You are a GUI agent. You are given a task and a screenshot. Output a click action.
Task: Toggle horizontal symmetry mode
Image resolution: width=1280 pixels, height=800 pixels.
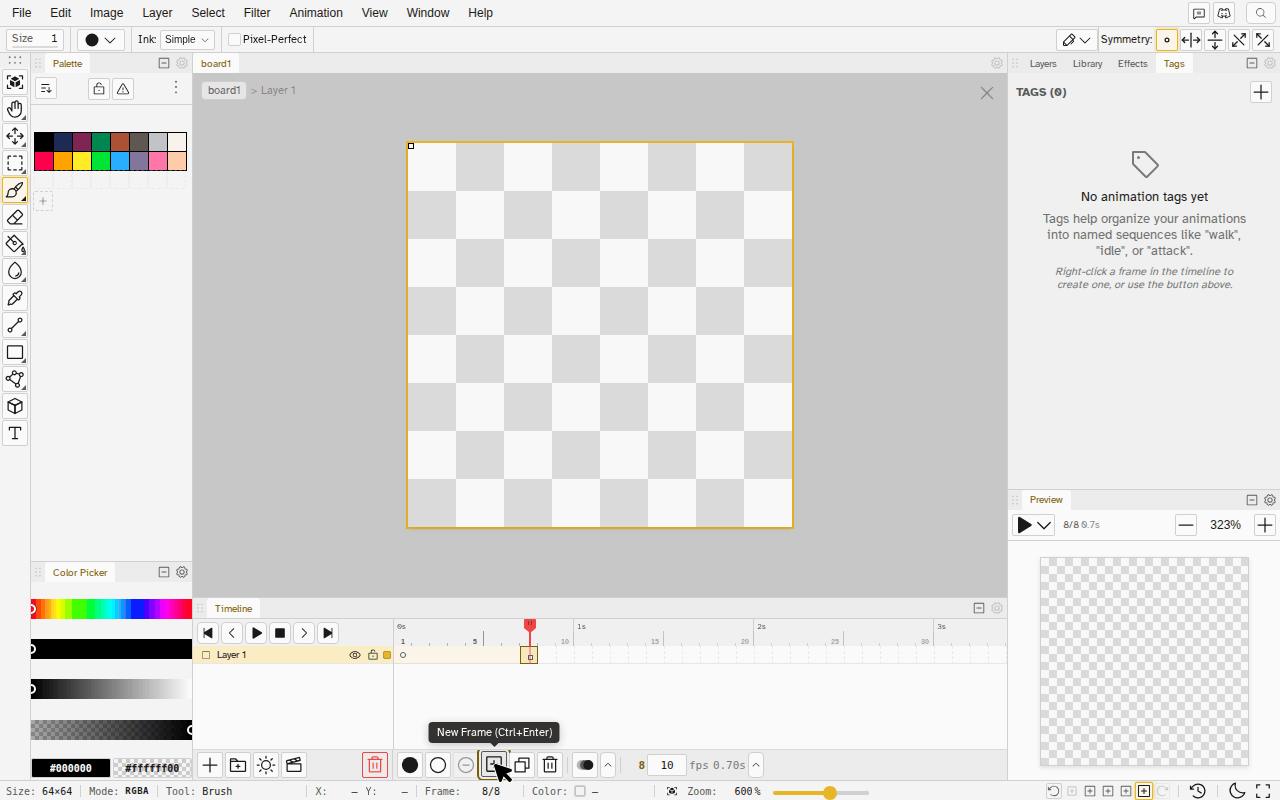1191,40
